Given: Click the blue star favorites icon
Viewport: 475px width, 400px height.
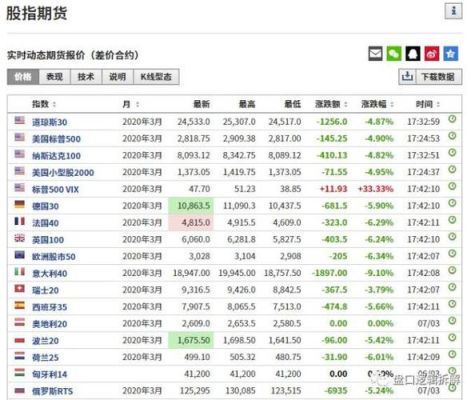Looking at the screenshot, I should point(451,54).
